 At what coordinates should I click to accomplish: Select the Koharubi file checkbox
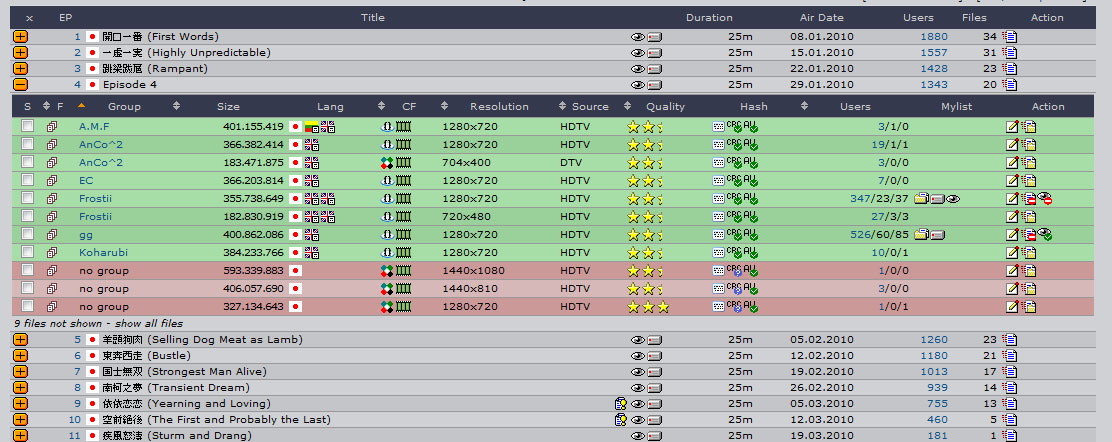(27, 252)
